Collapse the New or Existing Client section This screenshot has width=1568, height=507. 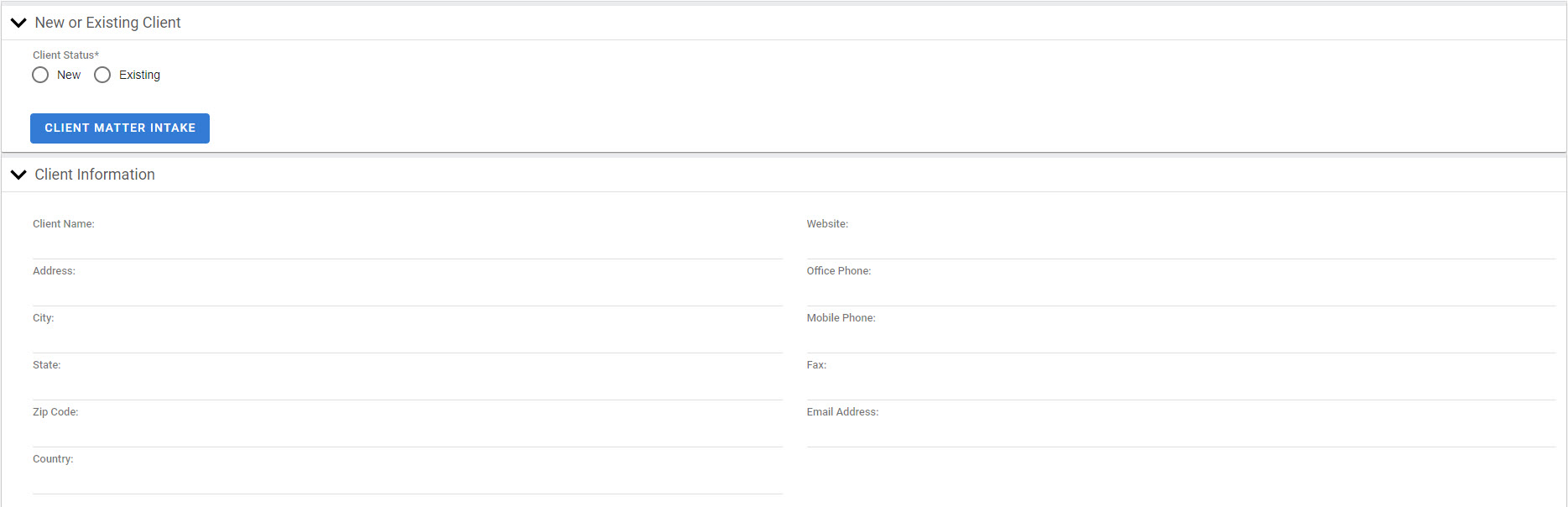click(18, 23)
